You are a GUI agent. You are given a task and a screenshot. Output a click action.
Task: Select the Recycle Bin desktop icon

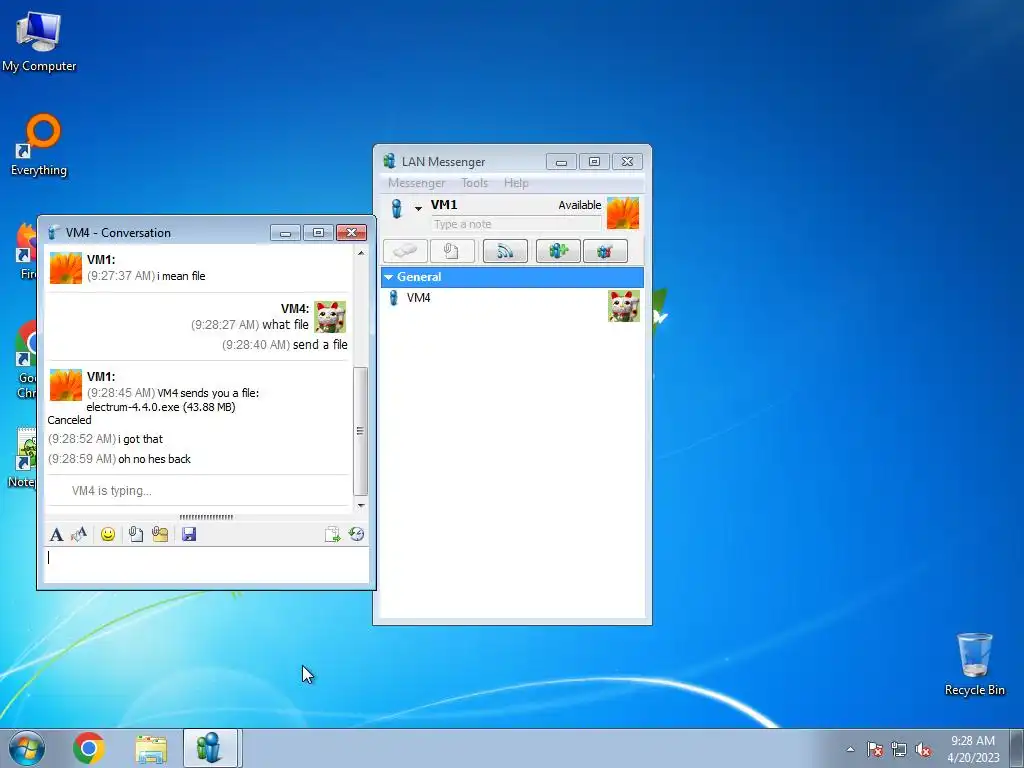coord(974,664)
